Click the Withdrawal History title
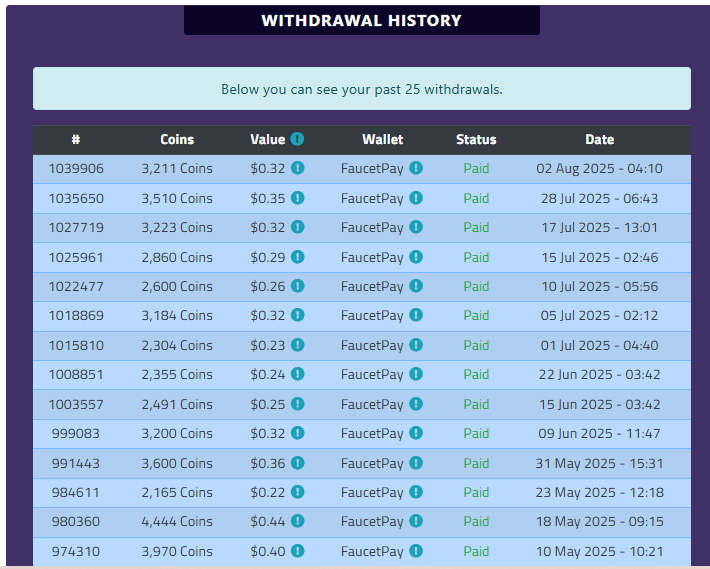The width and height of the screenshot is (710, 569). (x=361, y=20)
